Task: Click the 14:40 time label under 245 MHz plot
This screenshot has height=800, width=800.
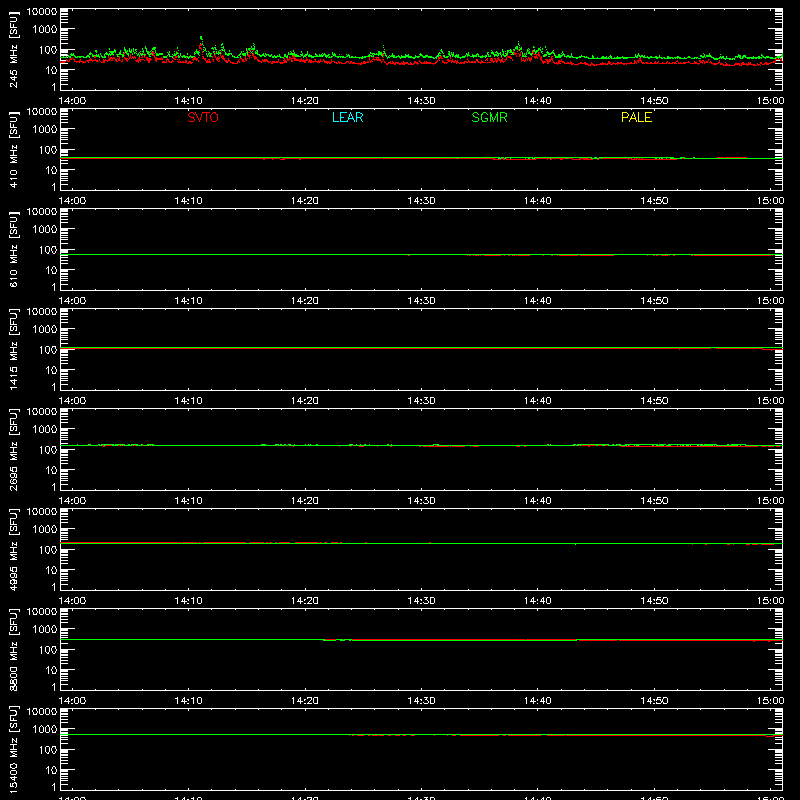Action: pos(537,101)
